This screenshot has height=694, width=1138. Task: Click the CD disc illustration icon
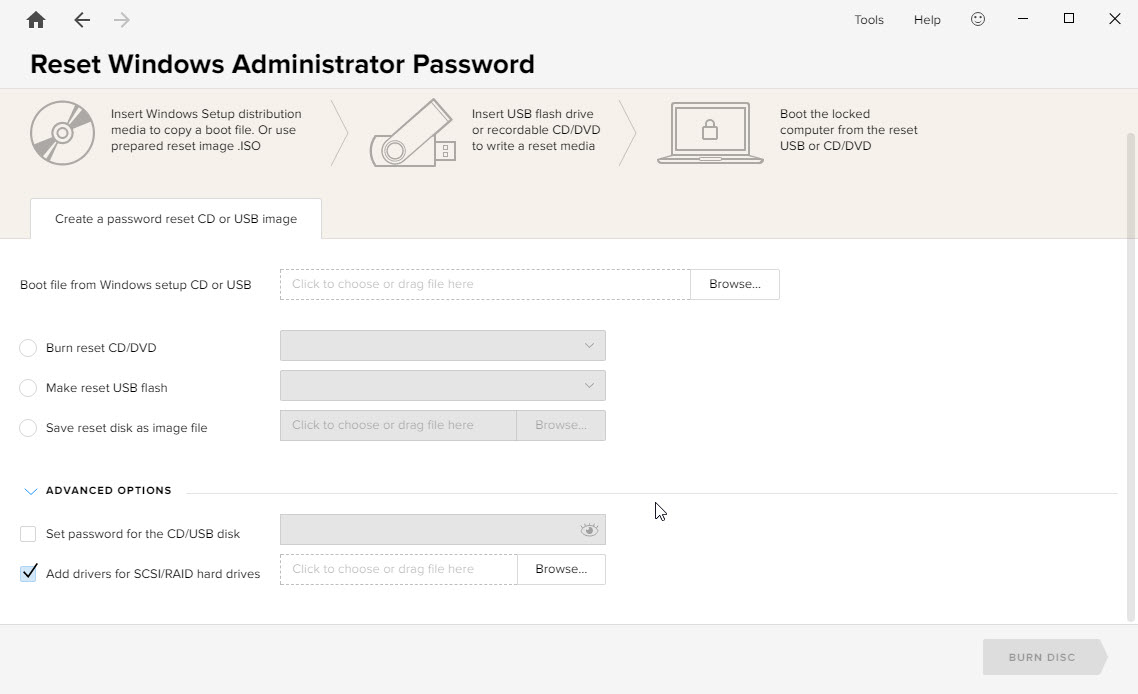tap(62, 133)
